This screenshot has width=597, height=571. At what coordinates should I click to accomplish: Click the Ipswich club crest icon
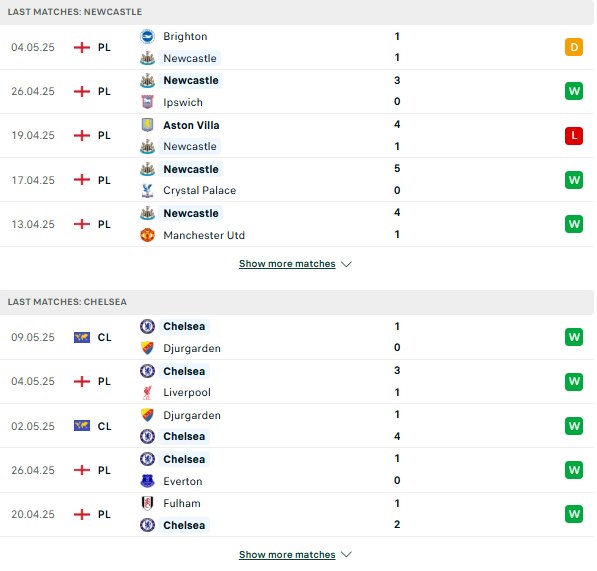pos(147,102)
